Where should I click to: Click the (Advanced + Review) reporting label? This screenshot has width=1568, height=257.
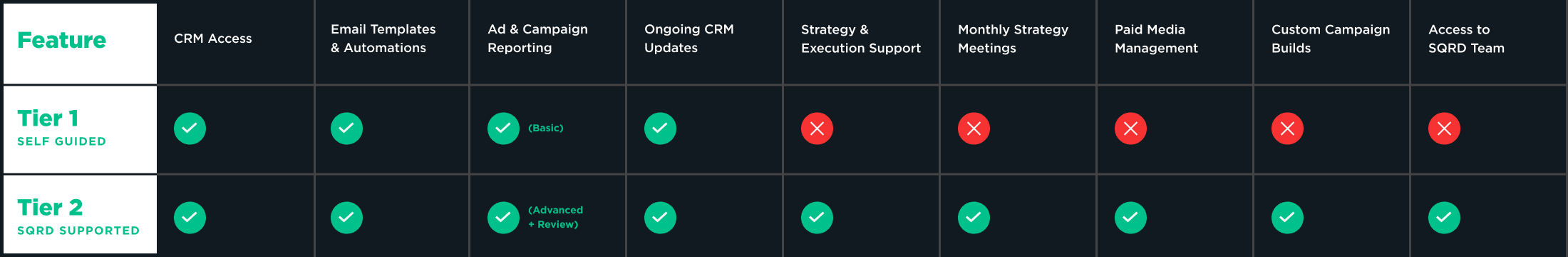tap(556, 217)
